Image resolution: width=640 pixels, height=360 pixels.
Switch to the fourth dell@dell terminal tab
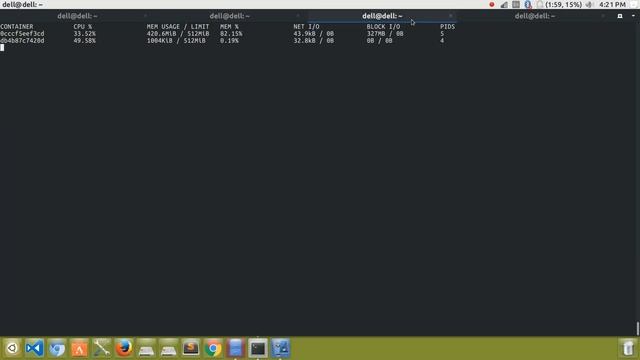(x=535, y=16)
